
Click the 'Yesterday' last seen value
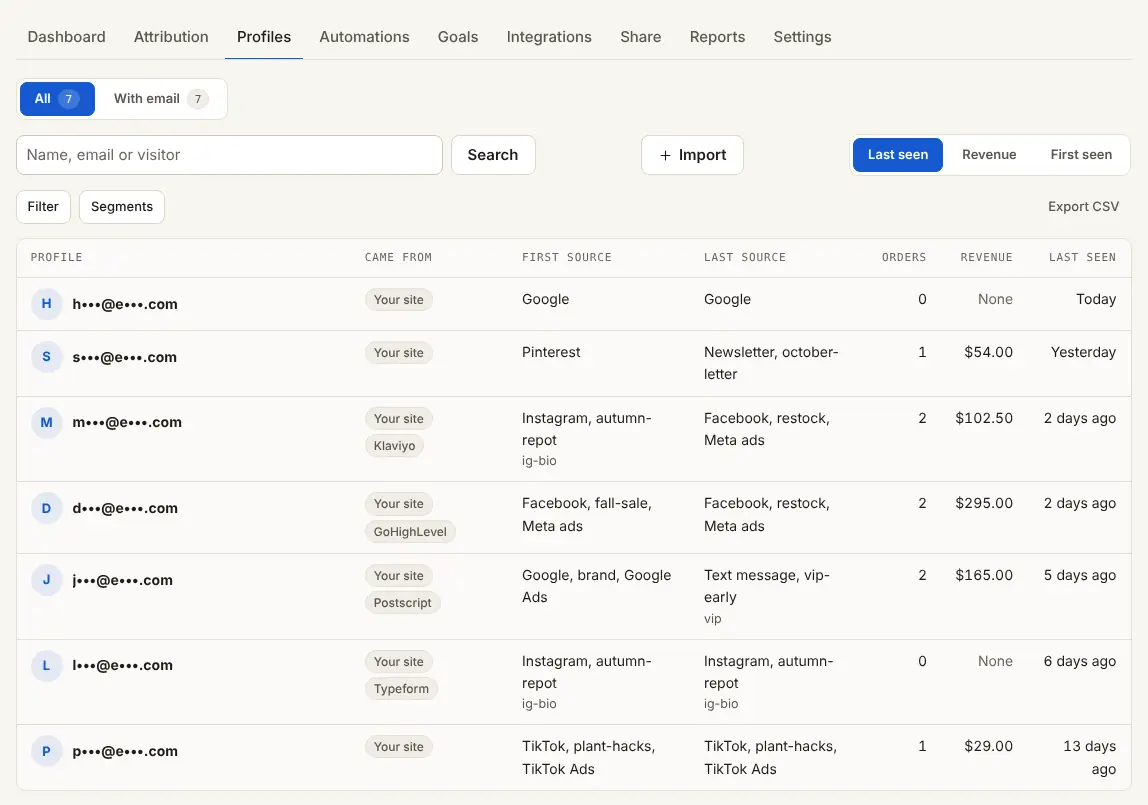(1083, 352)
